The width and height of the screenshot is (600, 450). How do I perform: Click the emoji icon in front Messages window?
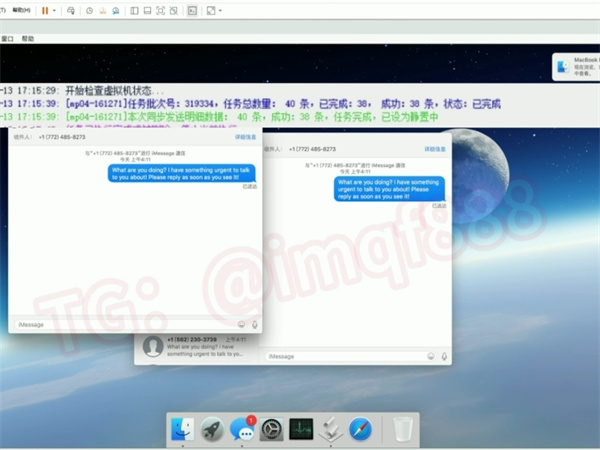coord(241,324)
